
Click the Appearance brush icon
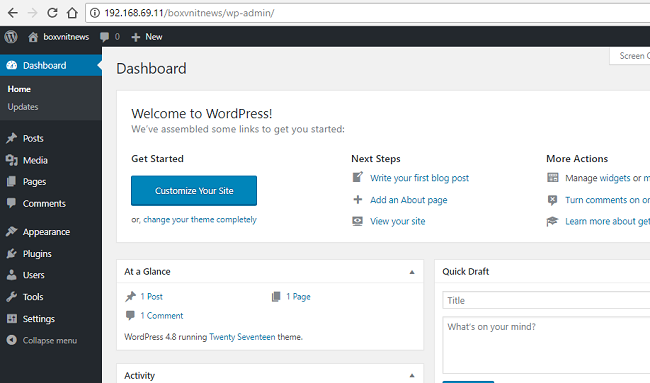[12, 231]
